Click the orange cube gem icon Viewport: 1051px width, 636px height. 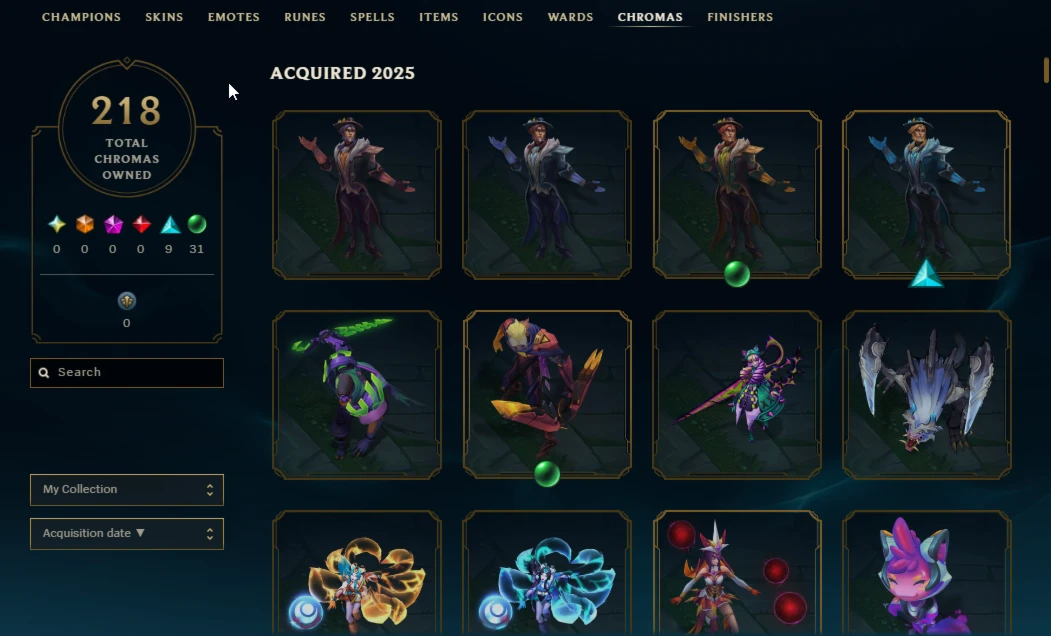pyautogui.click(x=85, y=224)
